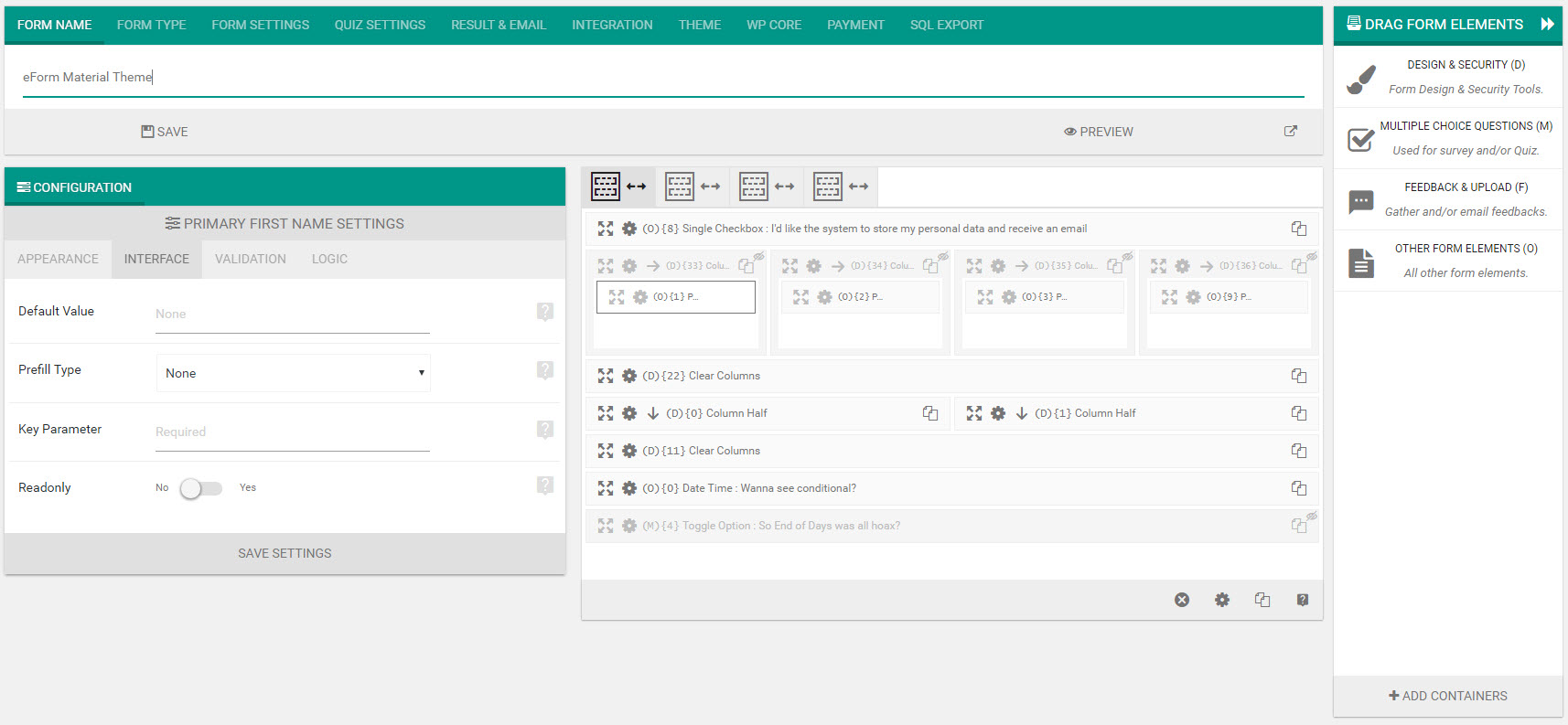Click Add Containers button
The height and width of the screenshot is (725, 1568).
[1447, 696]
